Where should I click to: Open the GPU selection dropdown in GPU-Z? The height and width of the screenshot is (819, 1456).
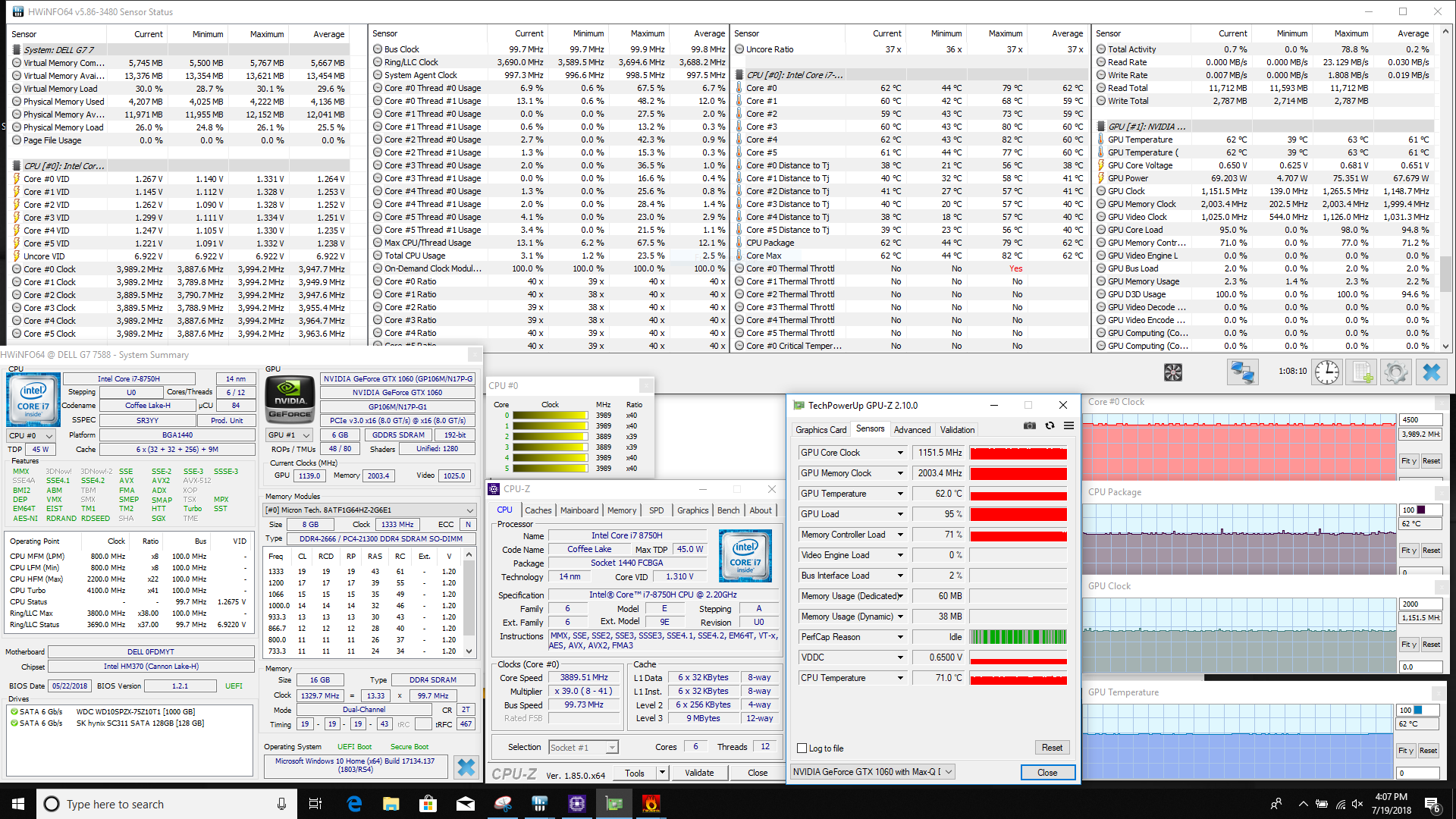pyautogui.click(x=872, y=772)
